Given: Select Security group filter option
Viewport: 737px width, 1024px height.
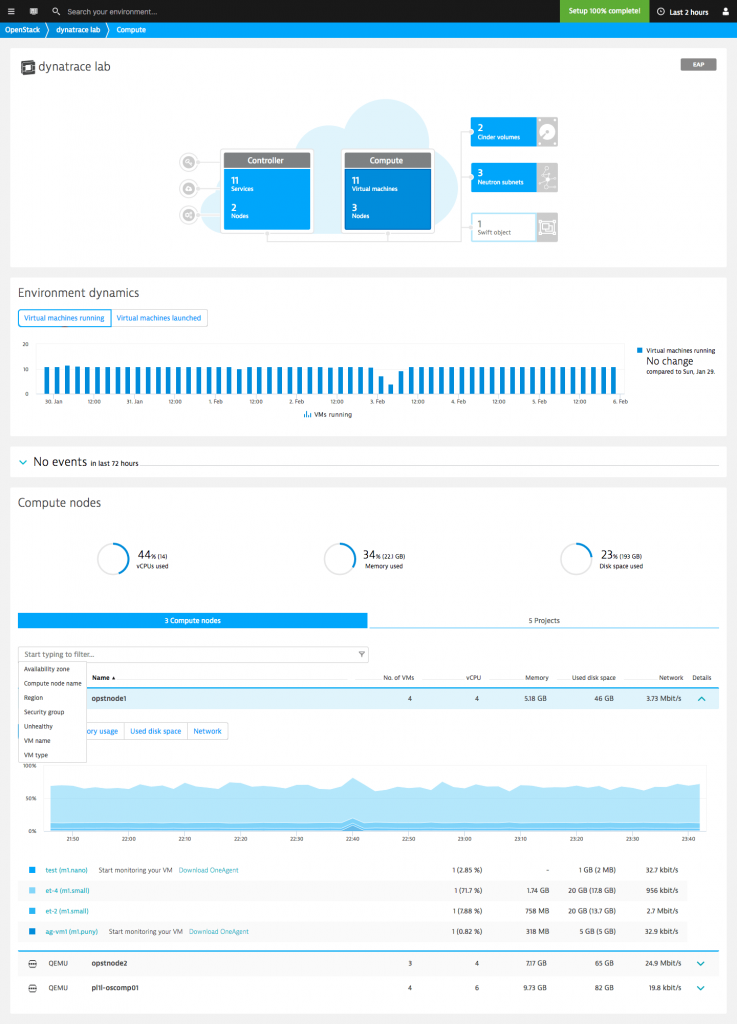Looking at the screenshot, I should click(x=44, y=712).
